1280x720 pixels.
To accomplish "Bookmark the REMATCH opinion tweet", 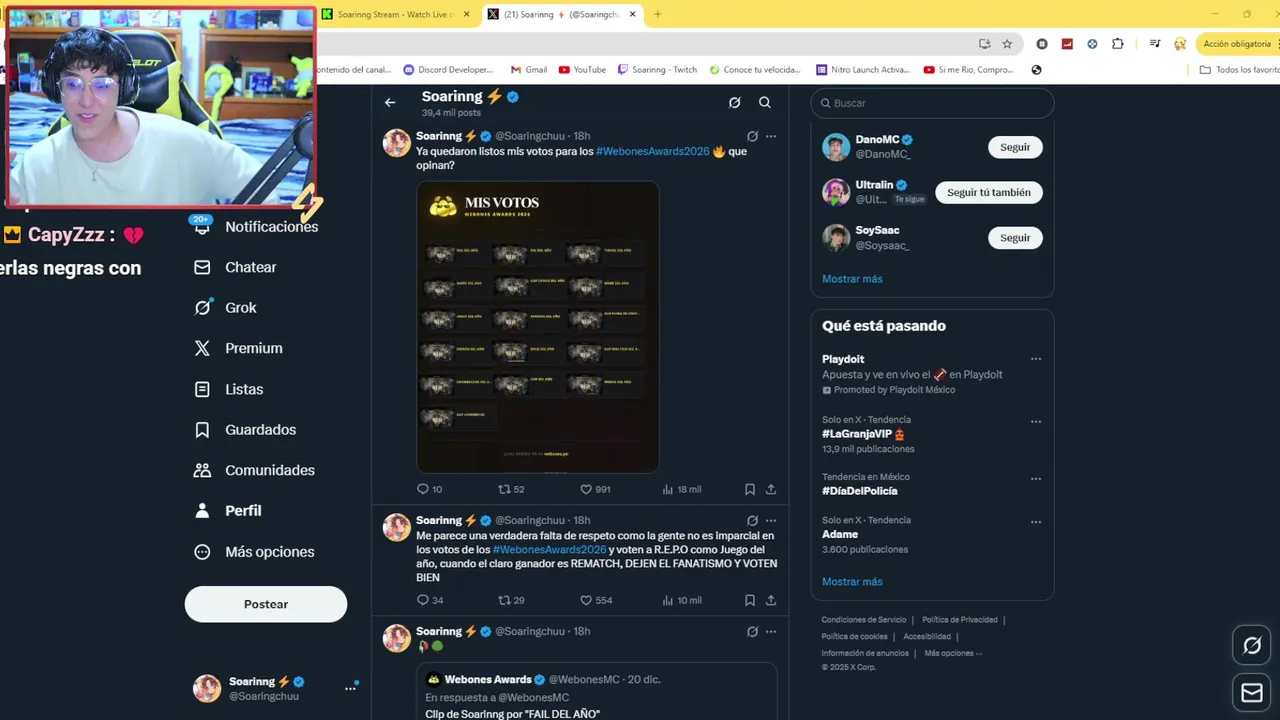I will click(x=750, y=600).
